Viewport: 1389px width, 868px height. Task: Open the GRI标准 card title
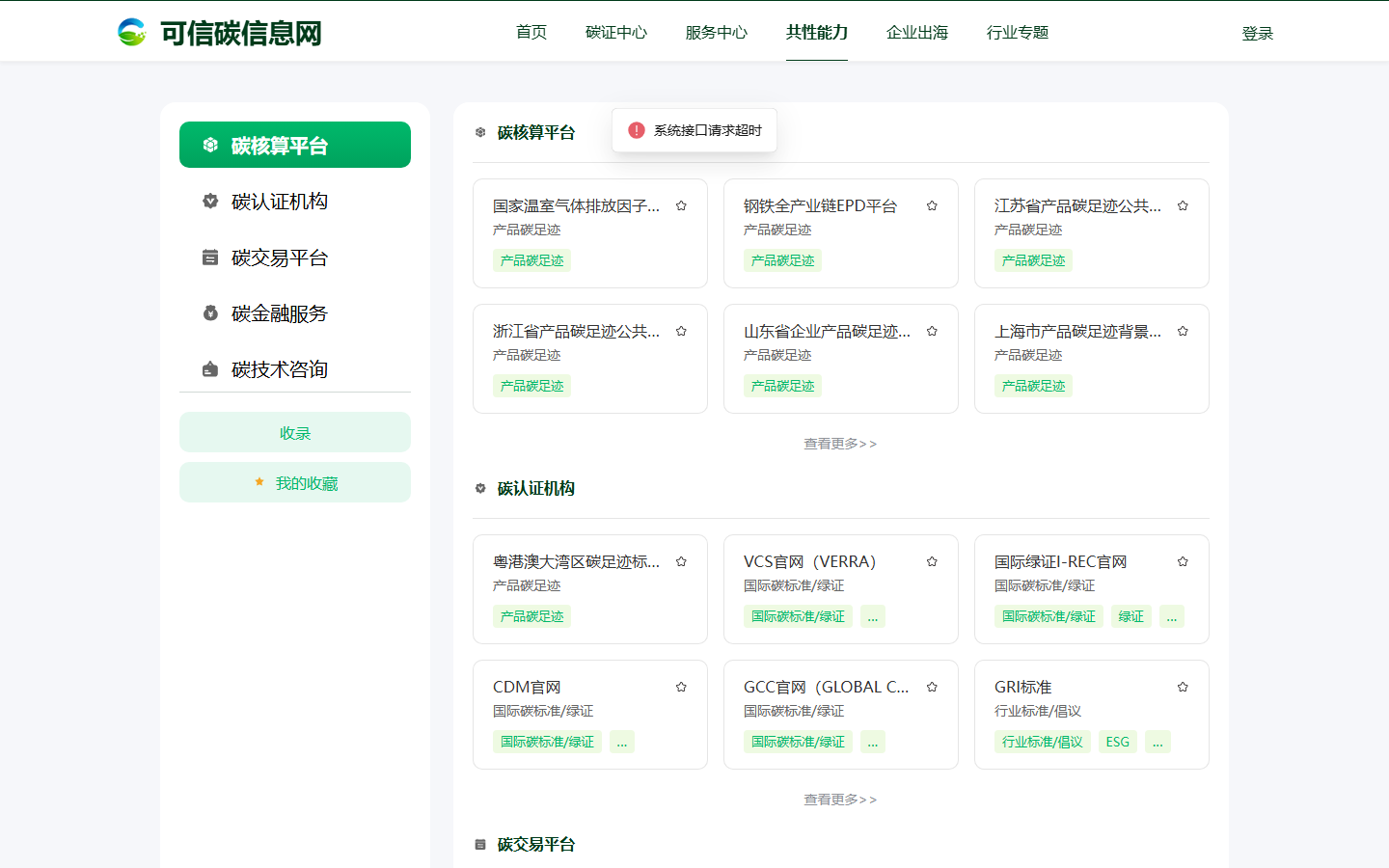tap(1022, 687)
